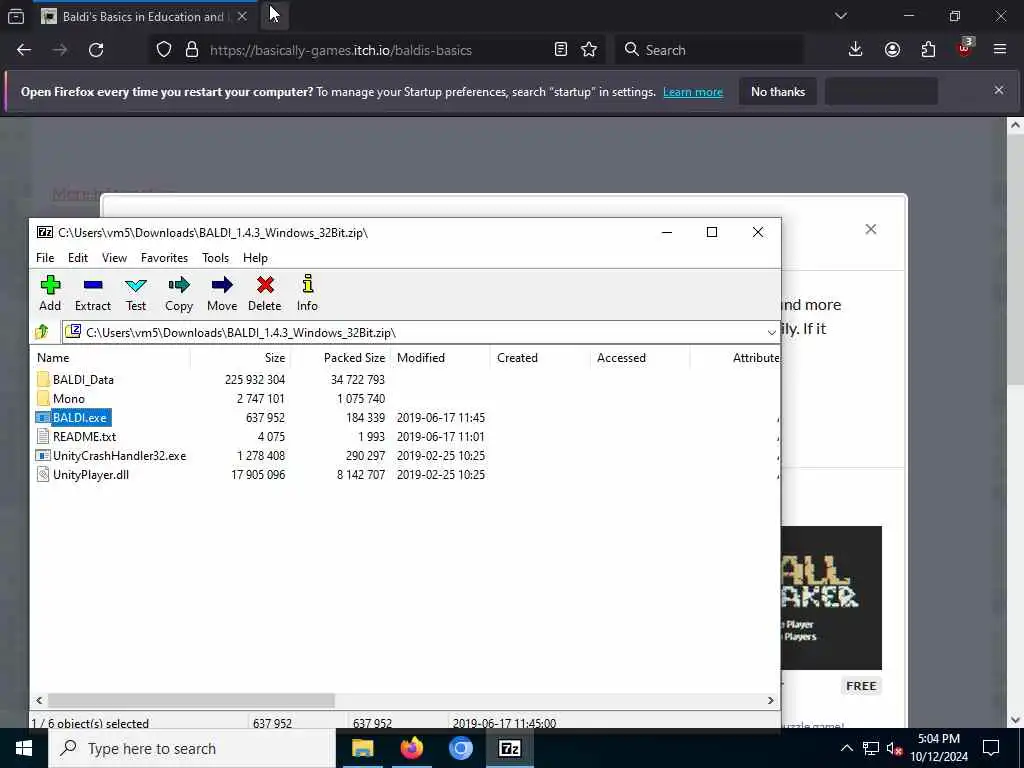This screenshot has width=1024, height=768.
Task: Close the itch.io download popup dialog
Action: (871, 229)
